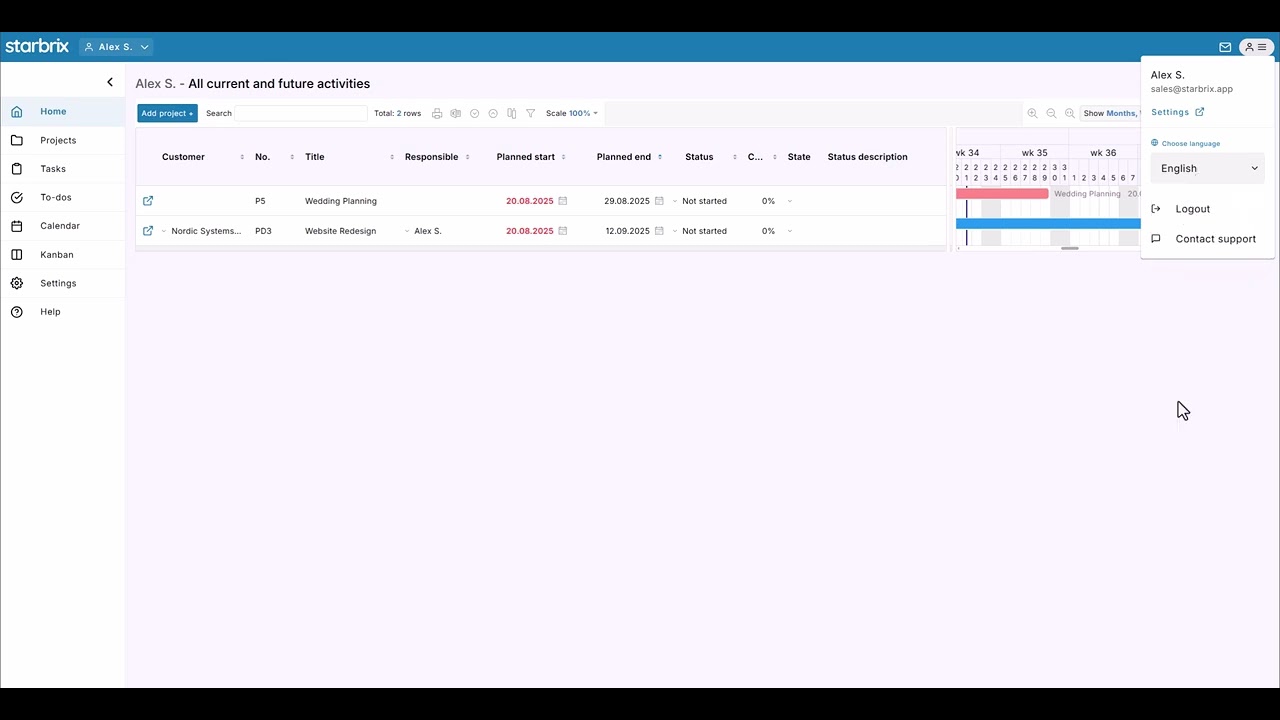The width and height of the screenshot is (1280, 720).
Task: Open Help in the sidebar
Action: tap(63, 312)
